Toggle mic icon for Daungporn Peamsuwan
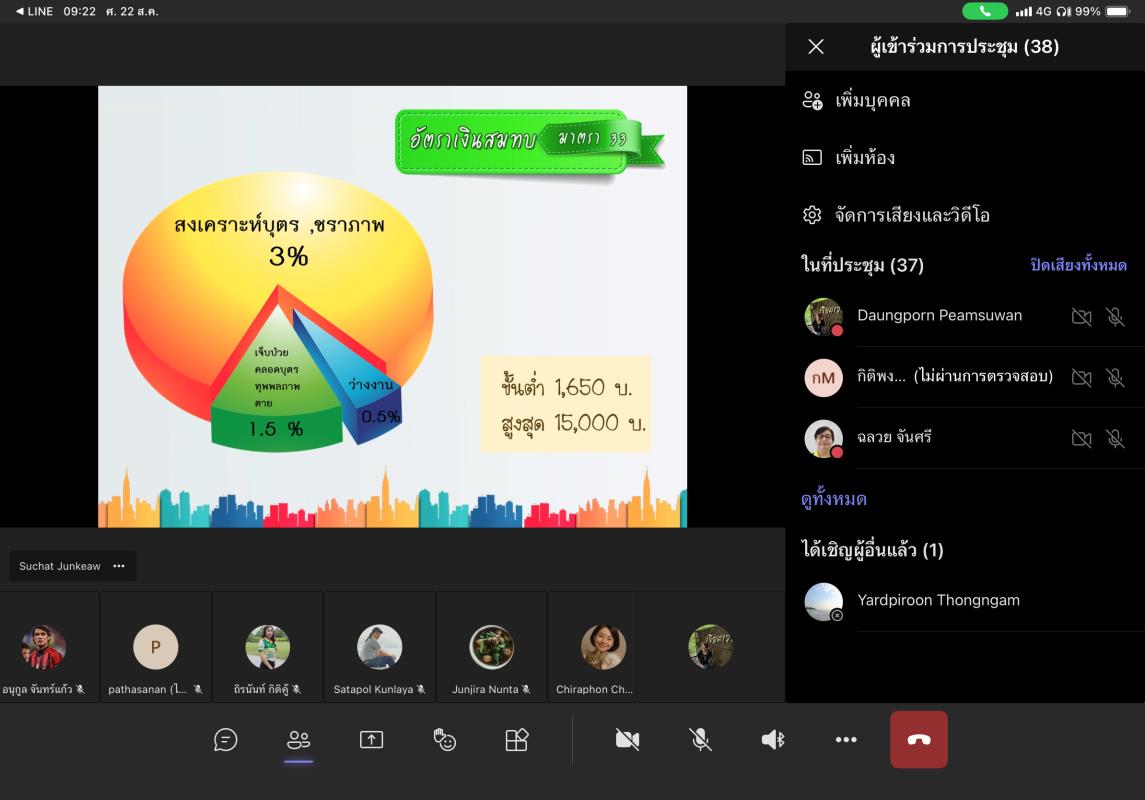Screen dimensions: 1145x800 (1115, 317)
